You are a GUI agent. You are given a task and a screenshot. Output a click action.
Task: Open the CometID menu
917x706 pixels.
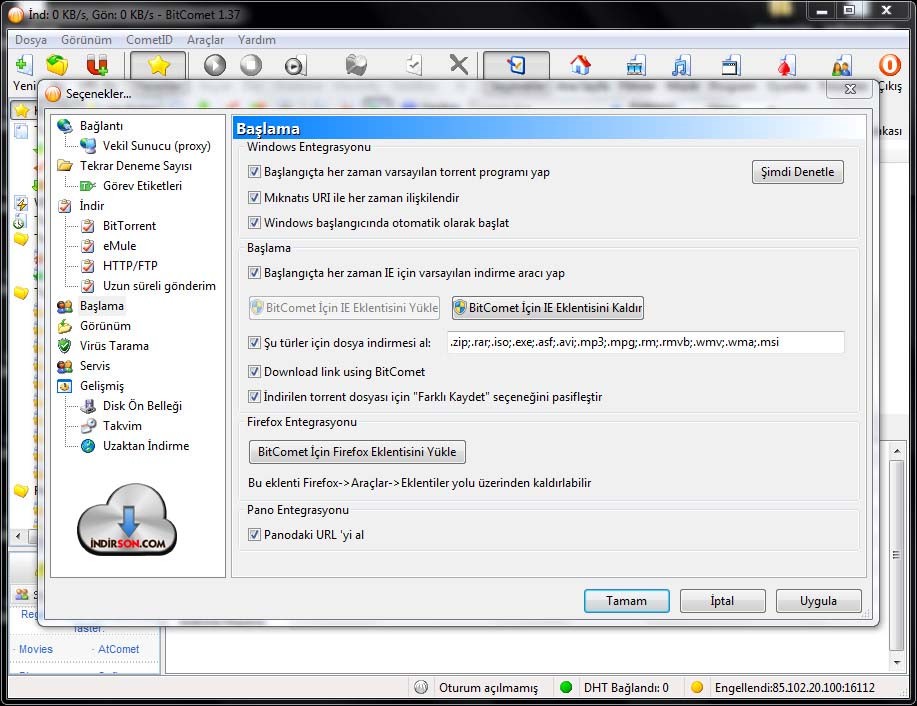coord(149,40)
